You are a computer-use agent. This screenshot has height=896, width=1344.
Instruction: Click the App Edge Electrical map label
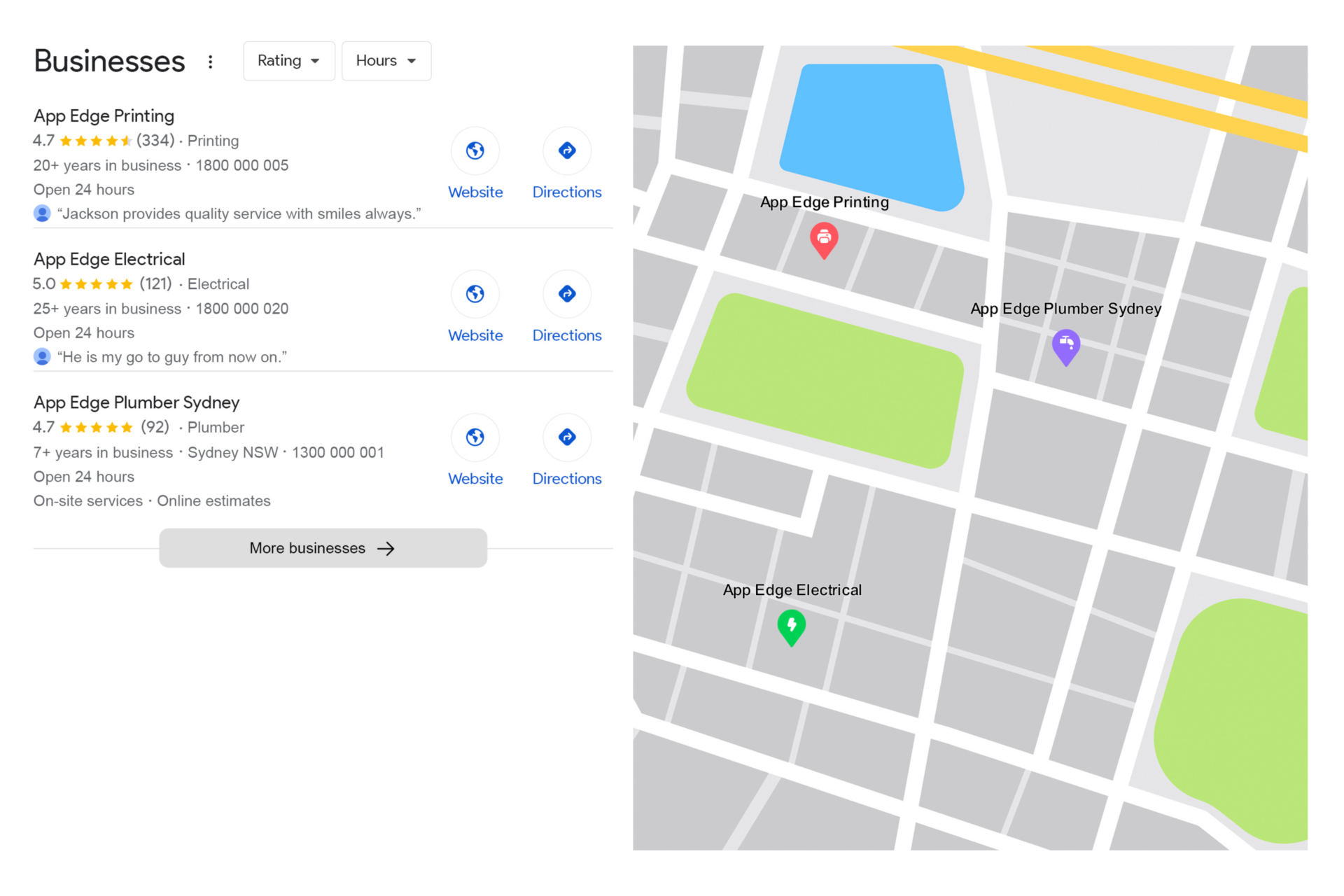tap(792, 590)
